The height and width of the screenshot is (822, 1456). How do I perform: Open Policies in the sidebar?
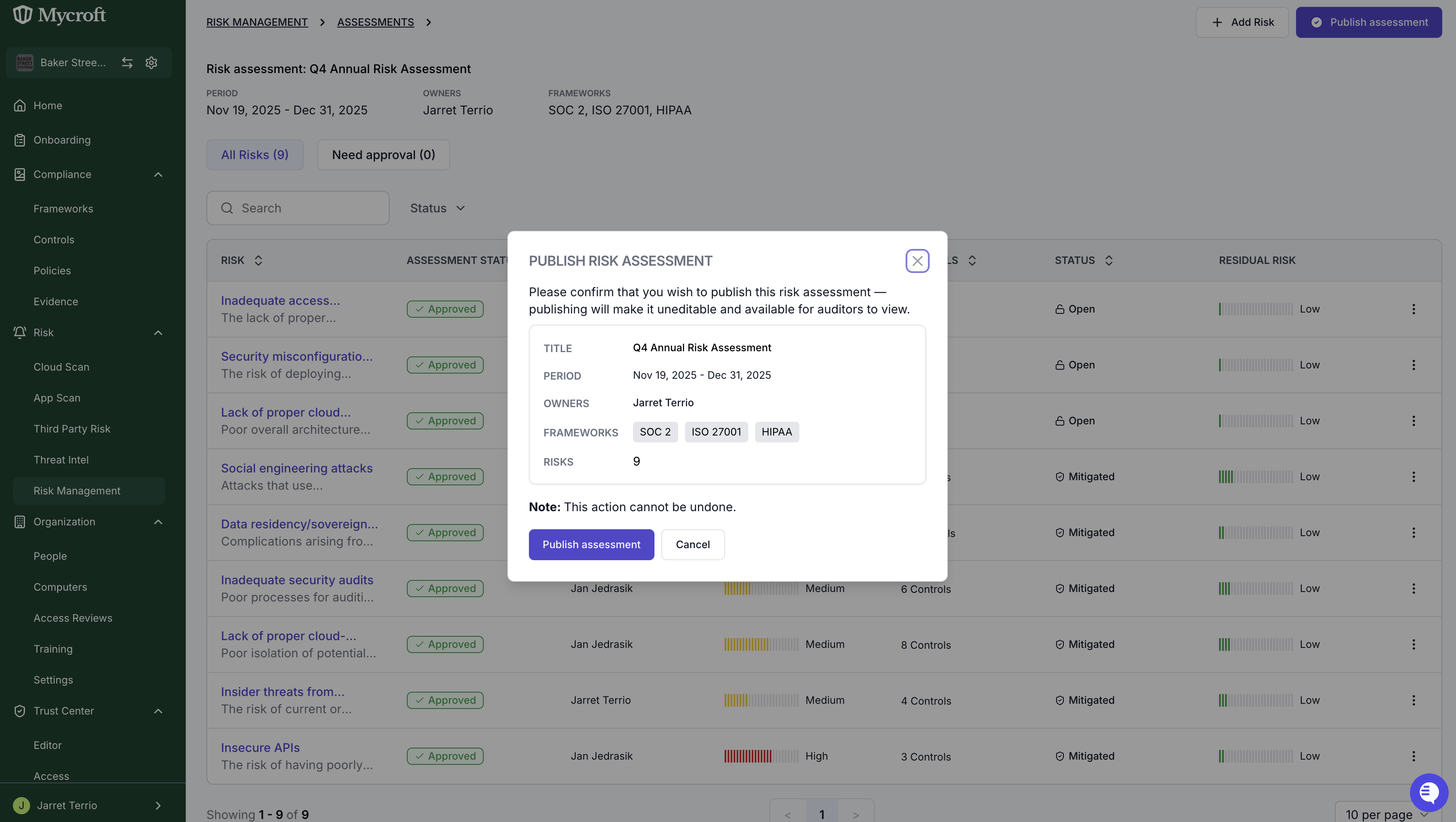(x=52, y=270)
